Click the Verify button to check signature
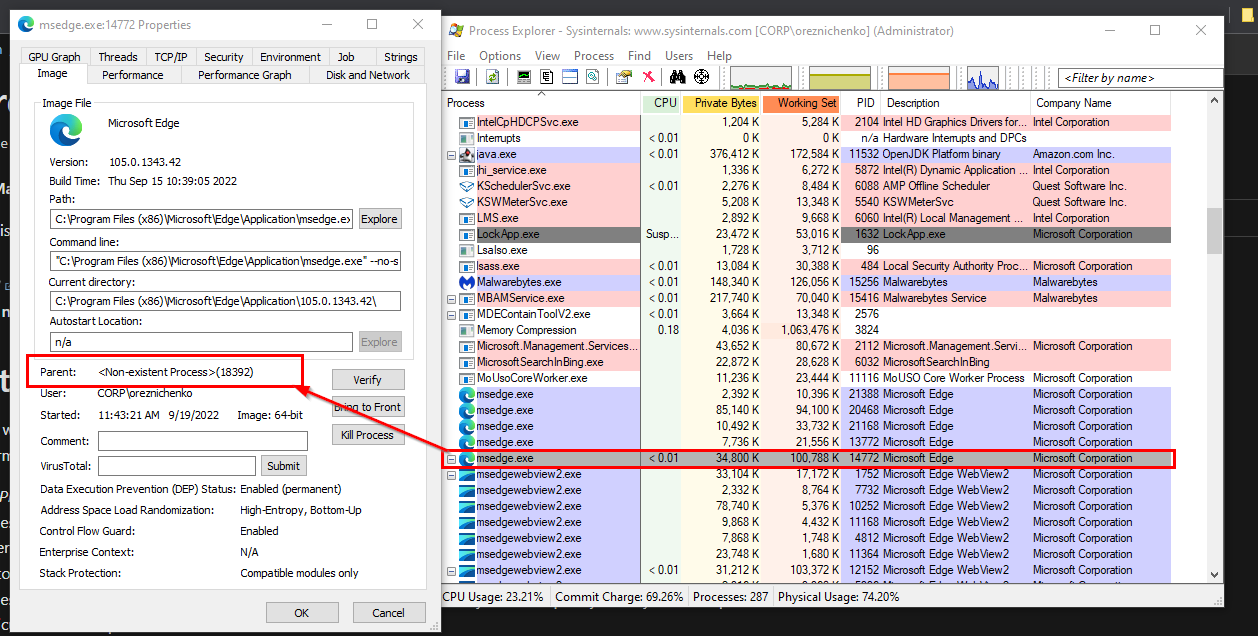 coord(370,379)
